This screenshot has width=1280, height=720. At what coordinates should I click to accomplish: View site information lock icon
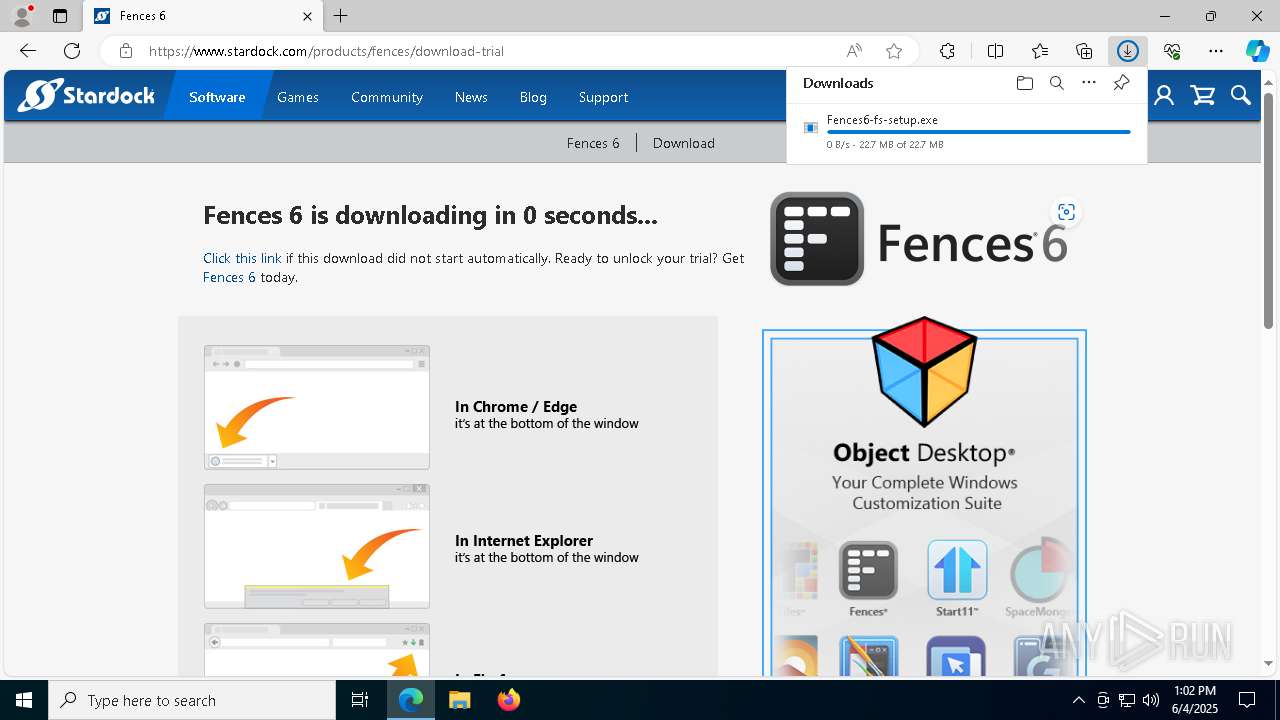pos(125,51)
